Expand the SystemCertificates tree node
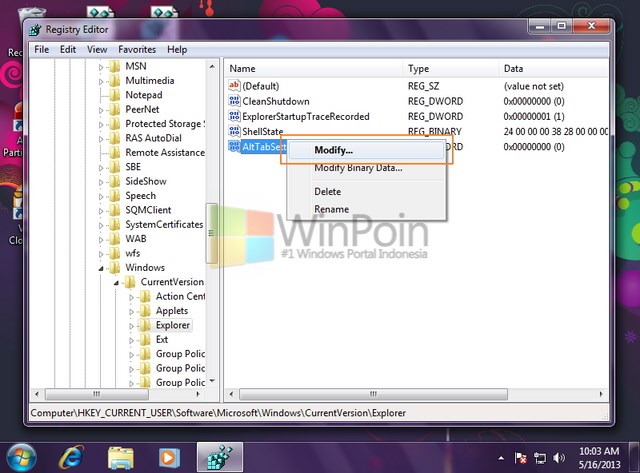640x473 pixels. click(x=101, y=225)
